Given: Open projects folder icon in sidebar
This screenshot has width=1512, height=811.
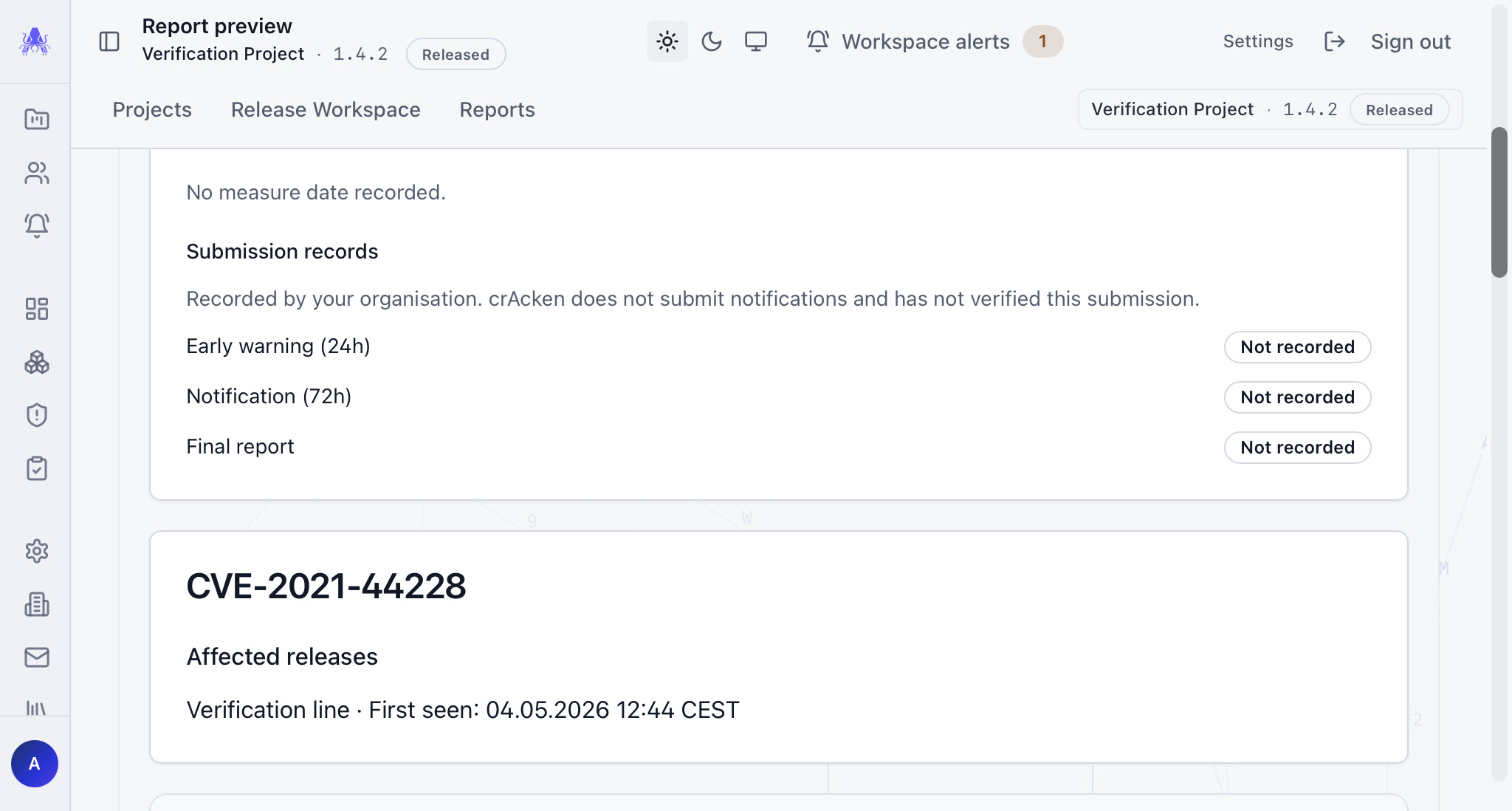Looking at the screenshot, I should click(37, 119).
